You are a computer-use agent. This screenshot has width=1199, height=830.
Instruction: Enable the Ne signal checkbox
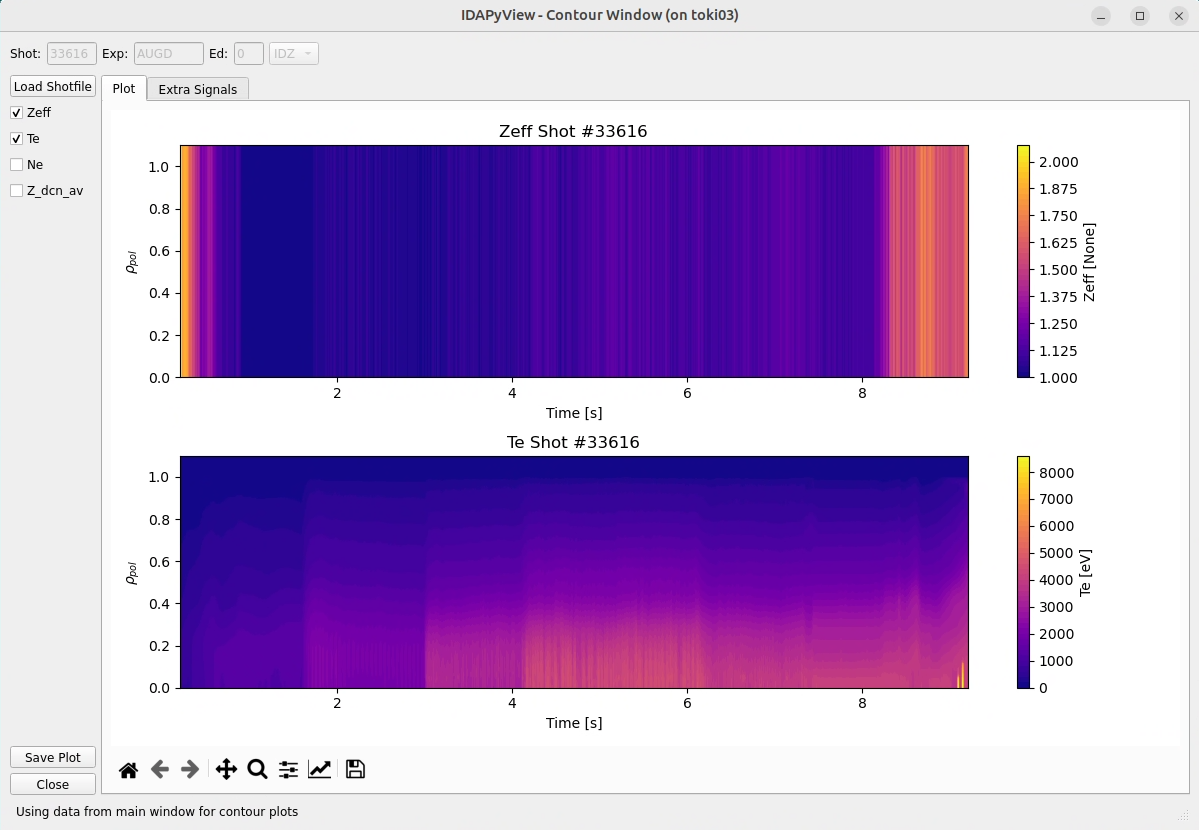(x=16, y=164)
